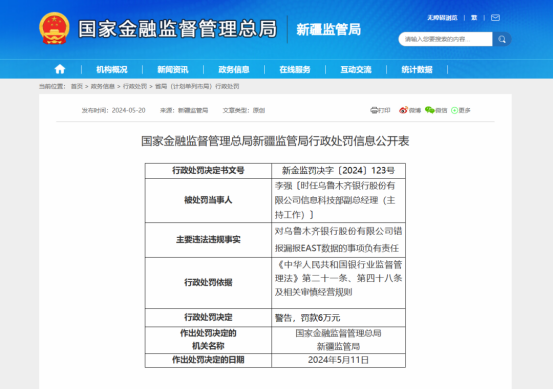Open the 互动交流 menu item
The width and height of the screenshot is (553, 390).
coord(356,69)
